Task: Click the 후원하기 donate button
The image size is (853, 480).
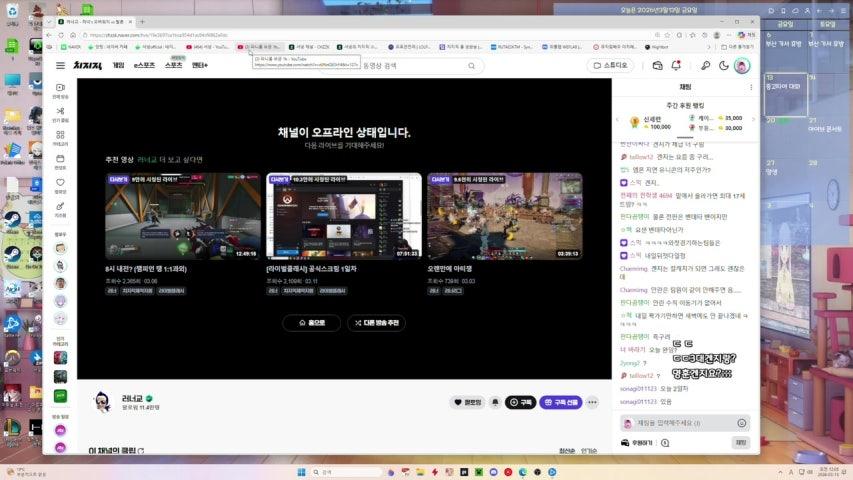Action: click(x=637, y=443)
